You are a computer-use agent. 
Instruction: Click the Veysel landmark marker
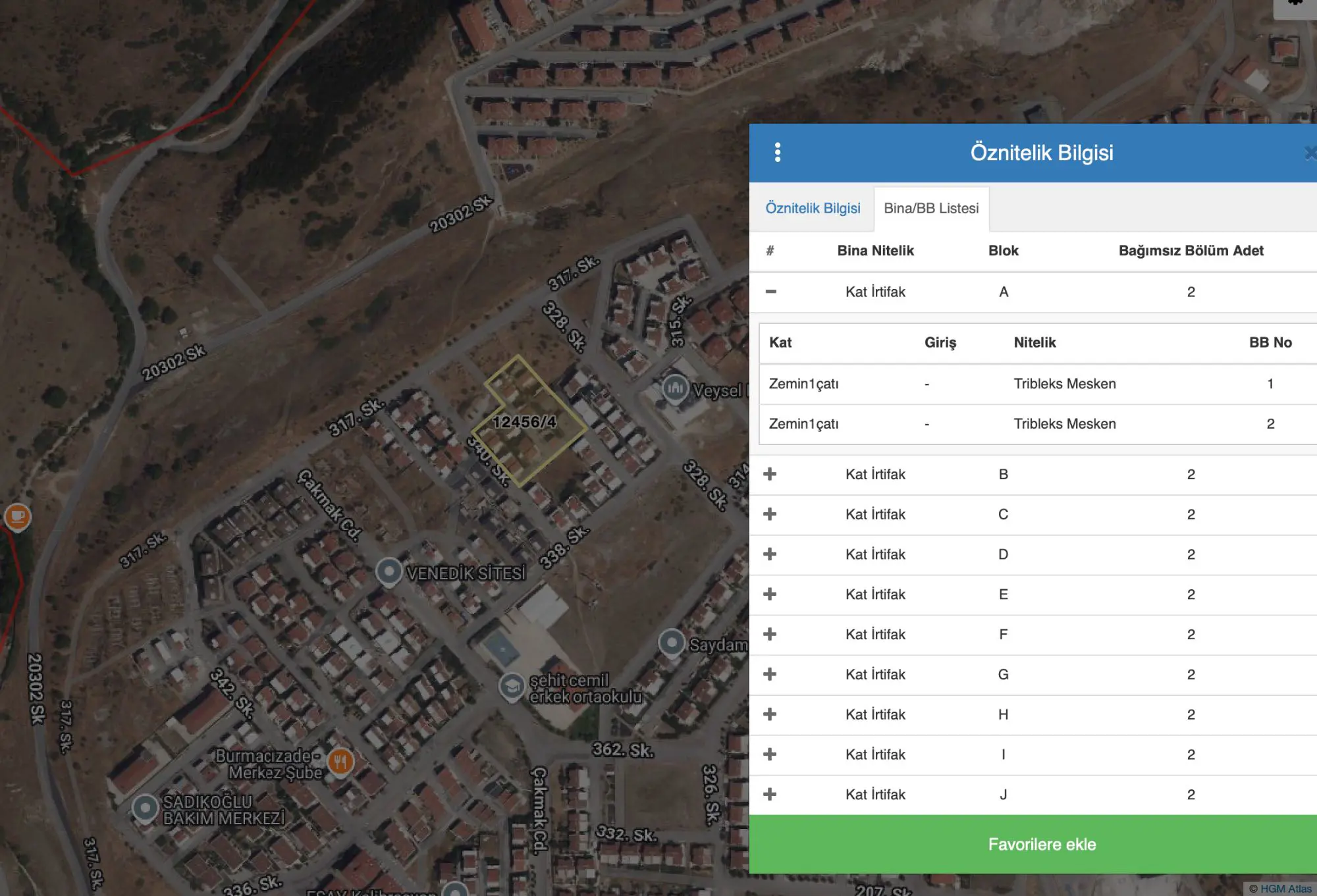click(x=675, y=389)
